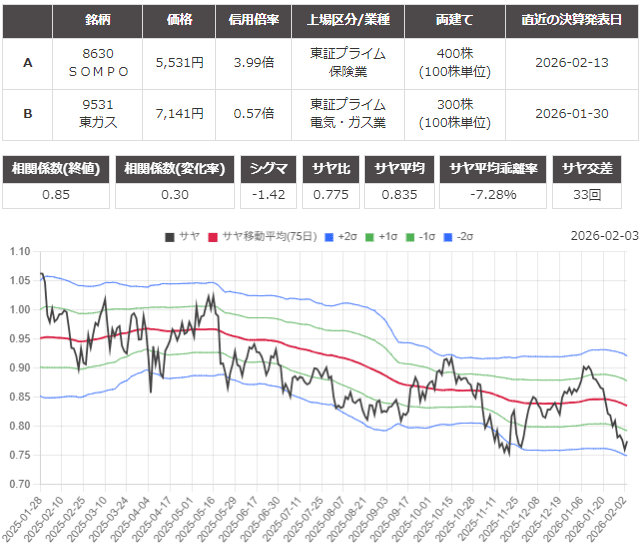644x547 pixels.
Task: Click the 銘柄 column header
Action: pos(97,19)
